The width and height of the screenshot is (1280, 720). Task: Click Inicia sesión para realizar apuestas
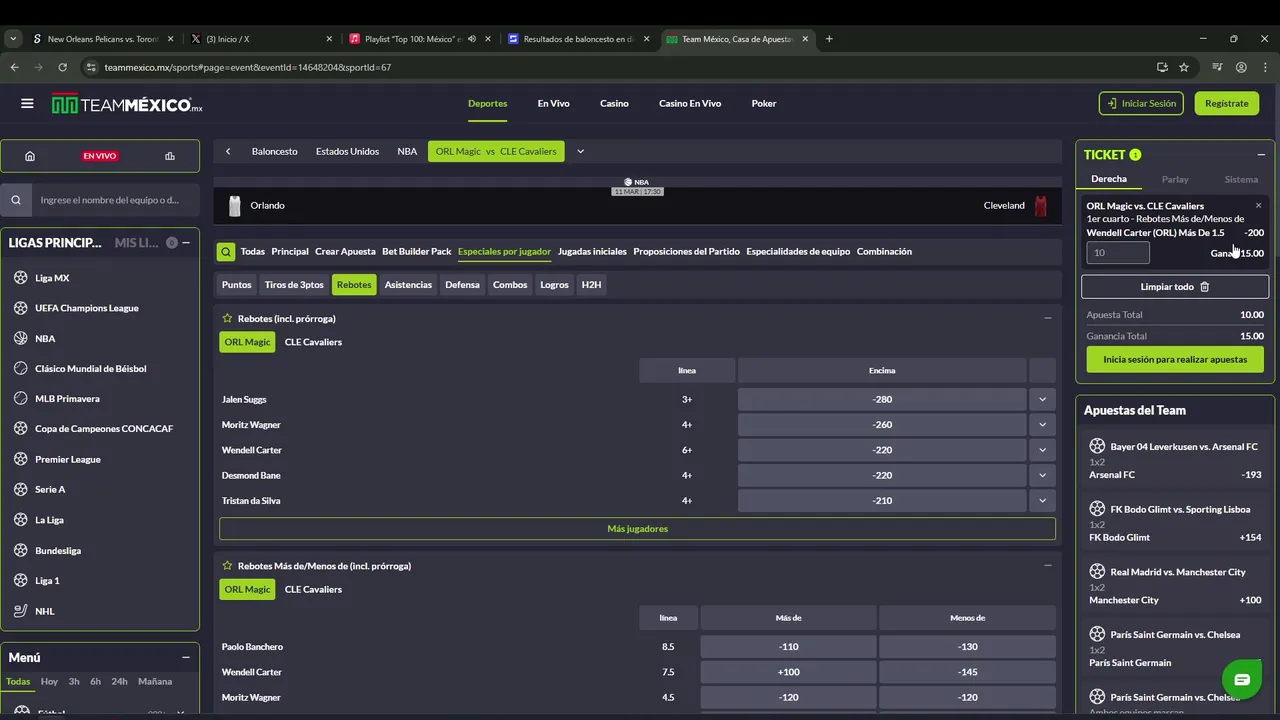pos(1175,359)
